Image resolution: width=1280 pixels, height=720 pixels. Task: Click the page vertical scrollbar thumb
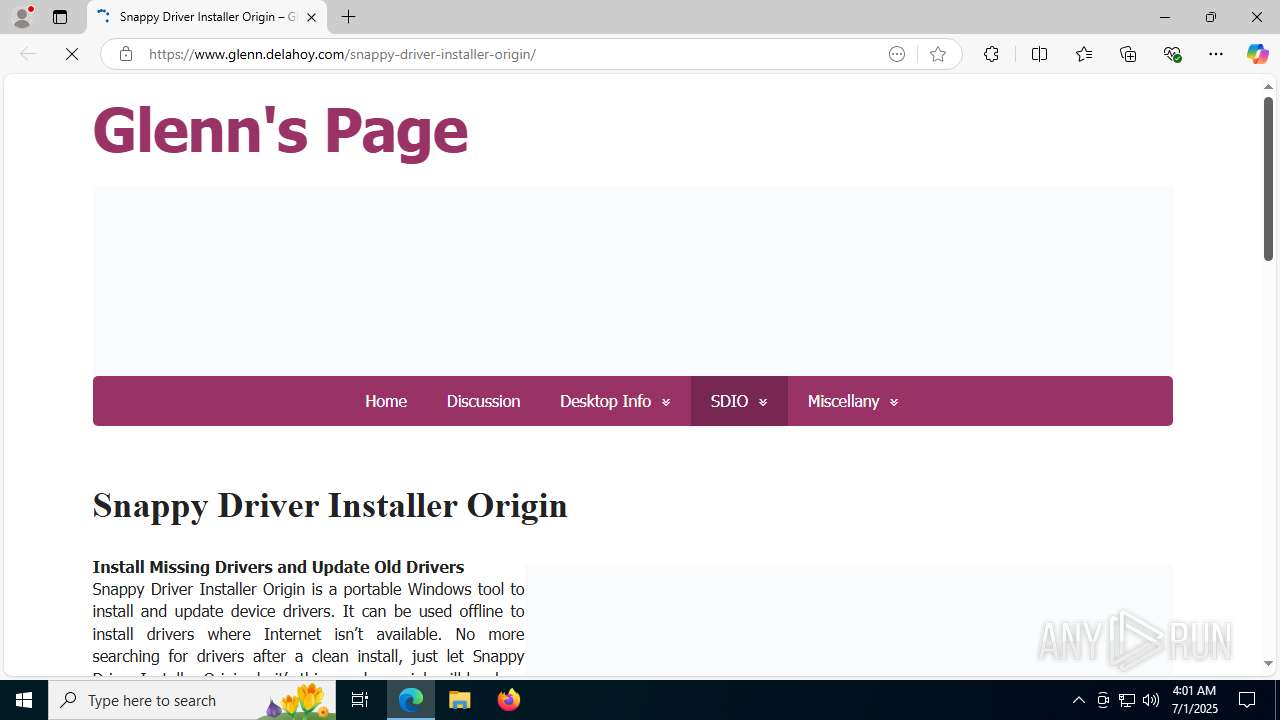(1268, 179)
